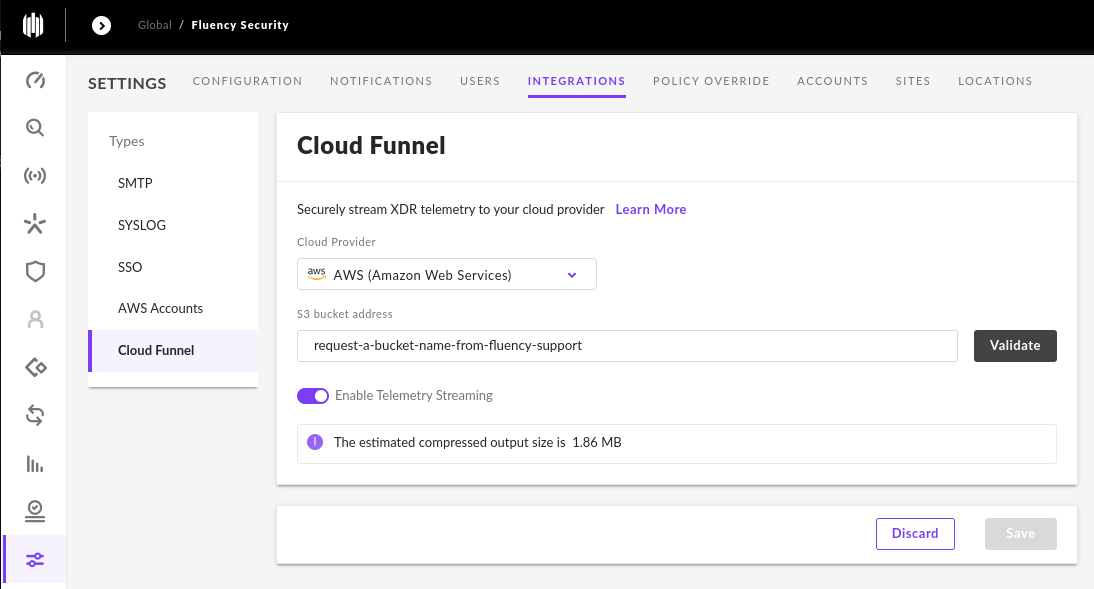This screenshot has height=589, width=1094.
Task: Click the SentinelOne logo icon
Action: pos(33,25)
